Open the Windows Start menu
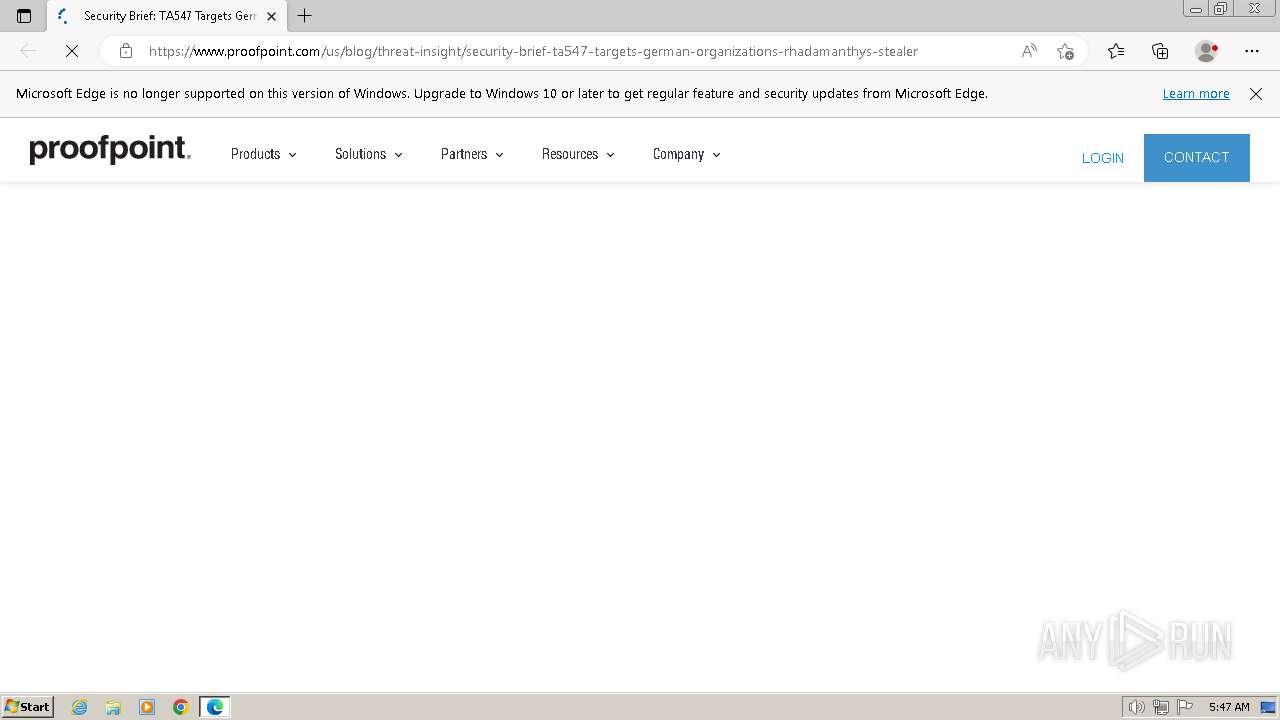This screenshot has height=720, width=1280. point(28,707)
